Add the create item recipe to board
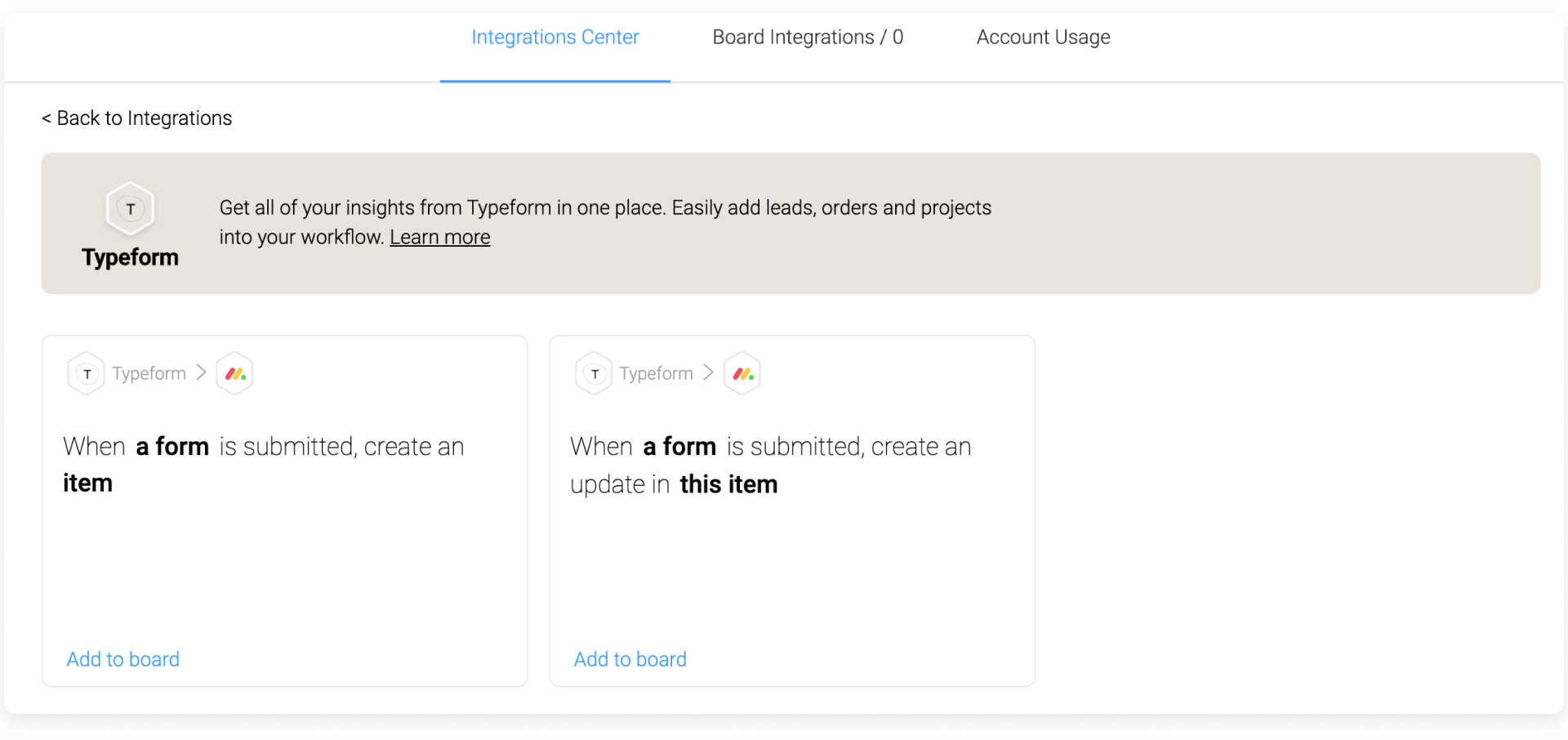Screen dimensions: 1568x740 click(123, 659)
